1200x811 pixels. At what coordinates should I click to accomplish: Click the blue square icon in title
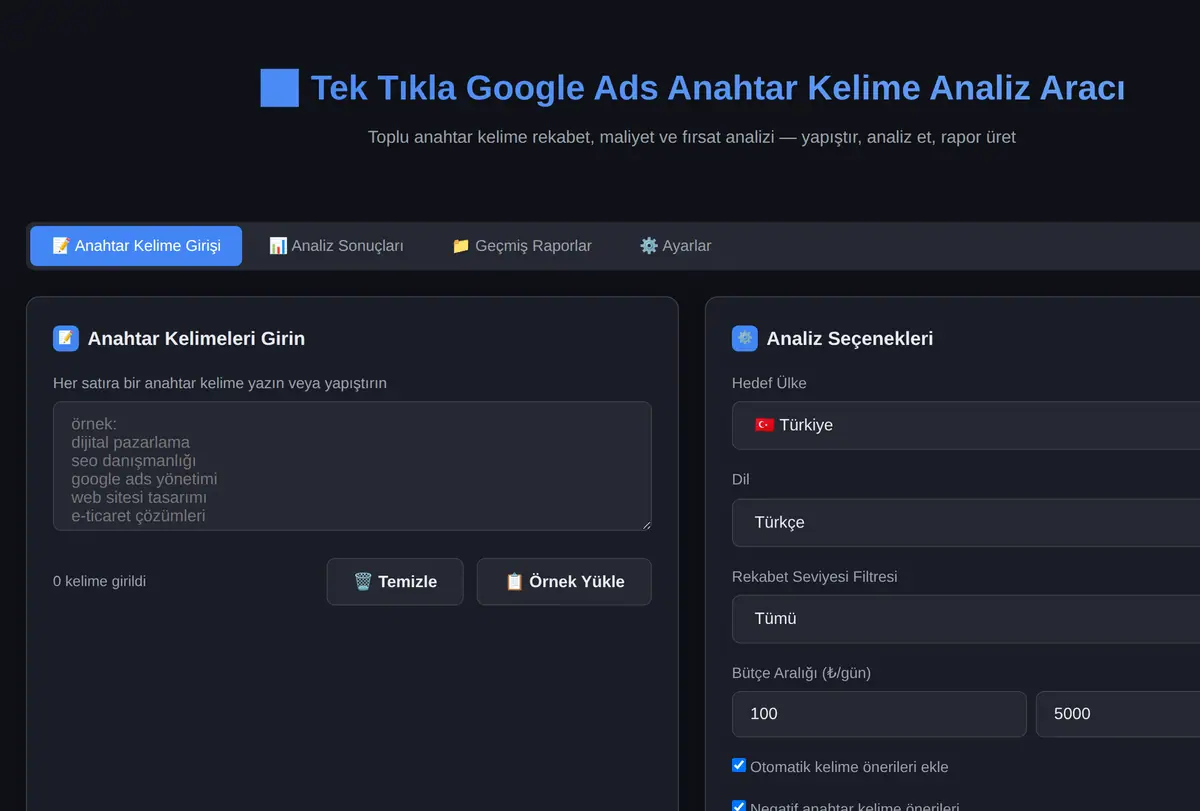(x=279, y=88)
